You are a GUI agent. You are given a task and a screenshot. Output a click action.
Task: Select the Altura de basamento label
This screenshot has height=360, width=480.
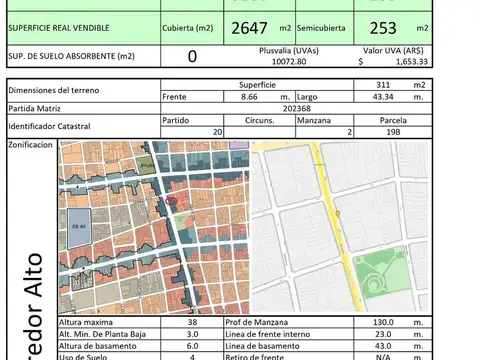click(98, 346)
